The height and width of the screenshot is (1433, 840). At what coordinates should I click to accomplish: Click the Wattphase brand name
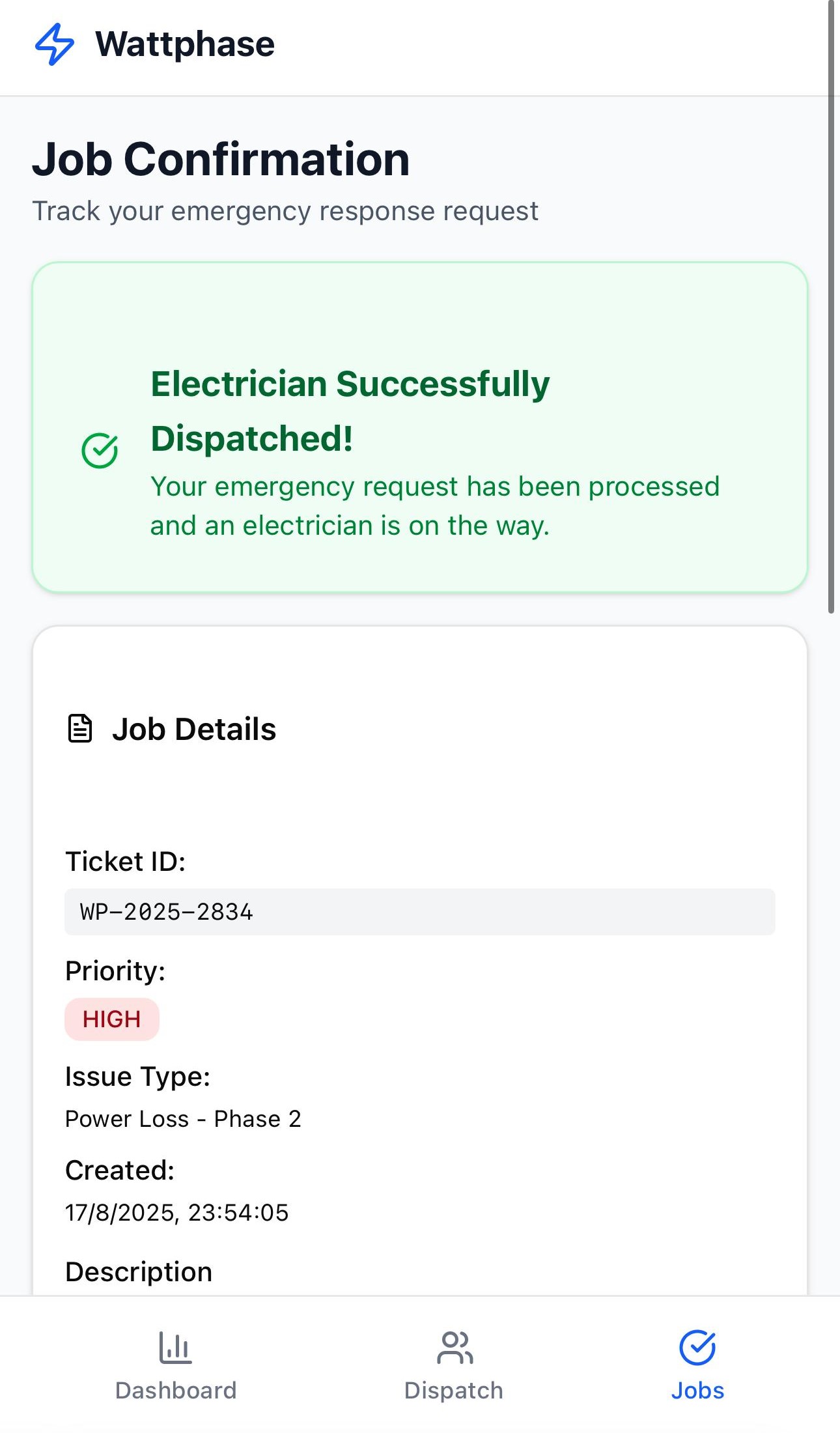185,44
